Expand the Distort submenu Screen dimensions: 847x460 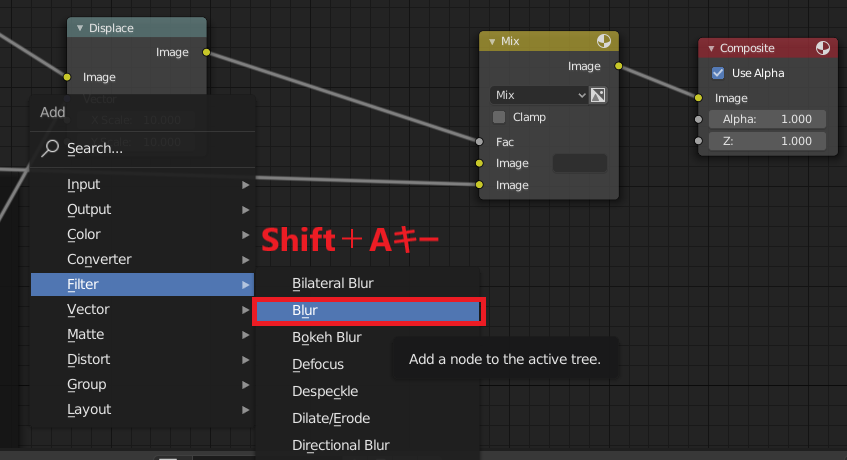[x=143, y=359]
